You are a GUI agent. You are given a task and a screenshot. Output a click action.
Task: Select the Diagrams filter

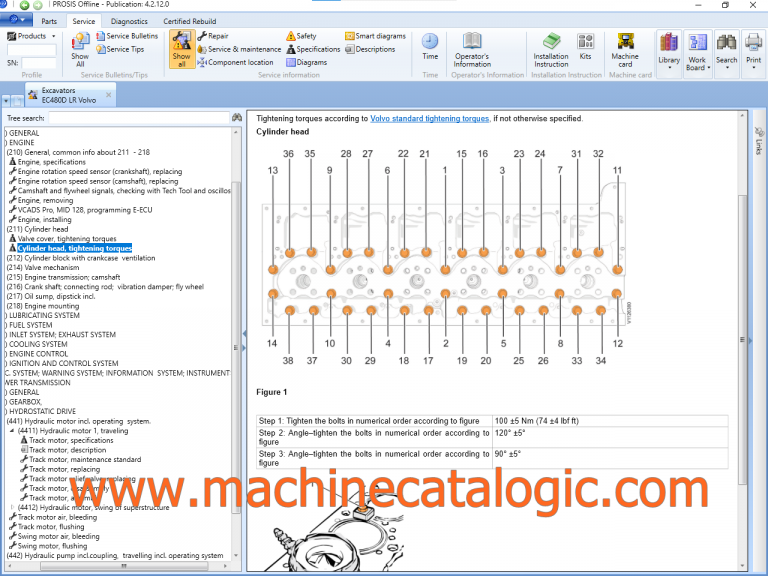click(307, 63)
